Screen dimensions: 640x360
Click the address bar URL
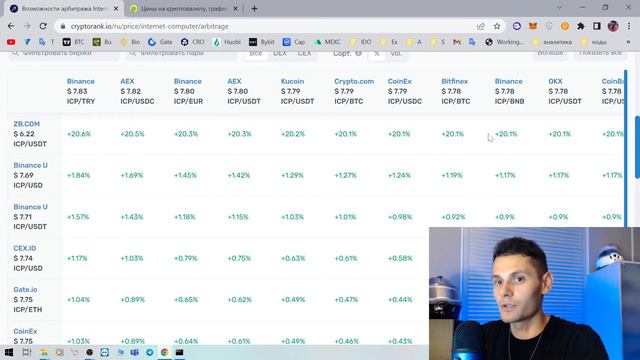coord(149,26)
